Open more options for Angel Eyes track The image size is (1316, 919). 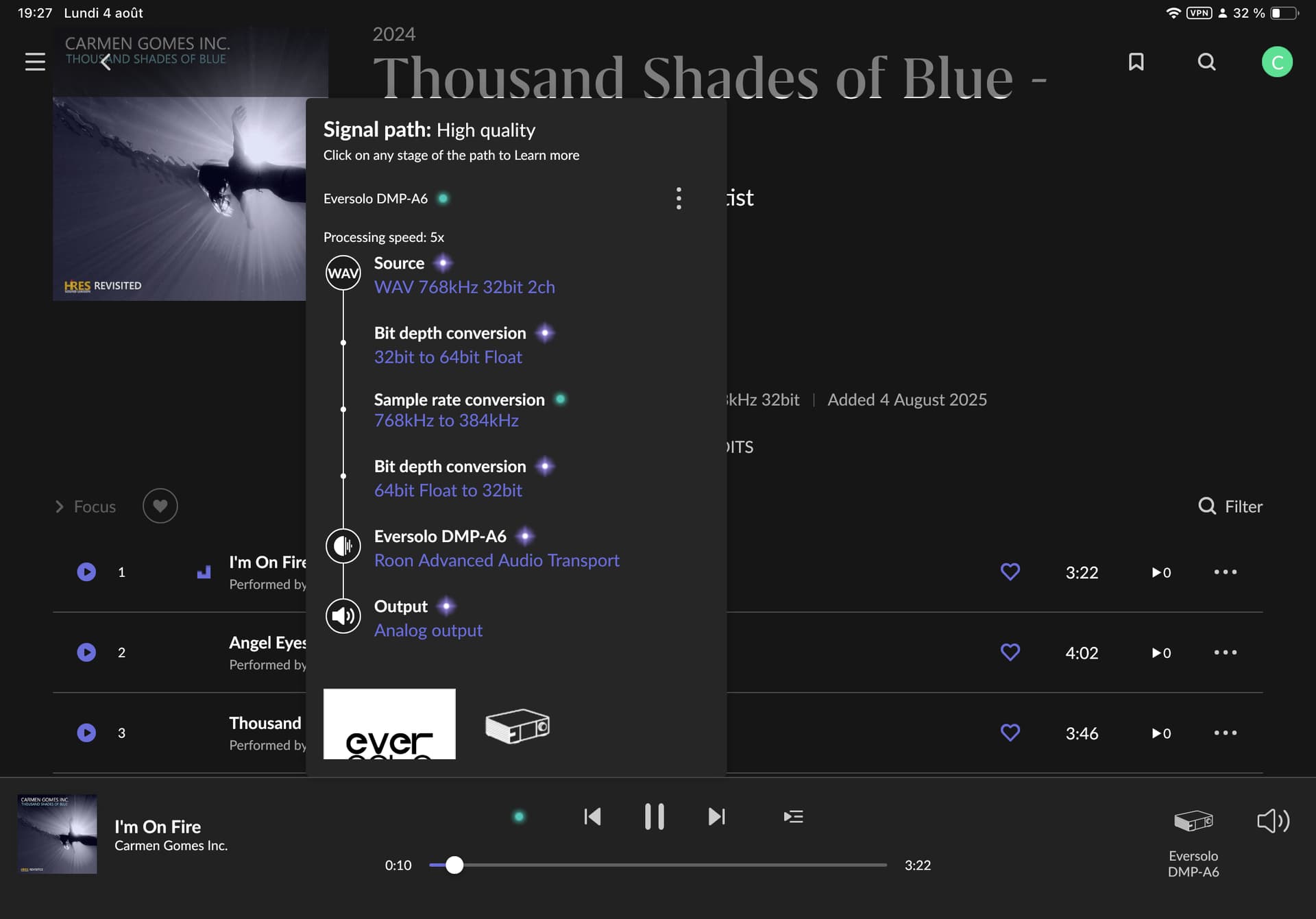pos(1225,652)
